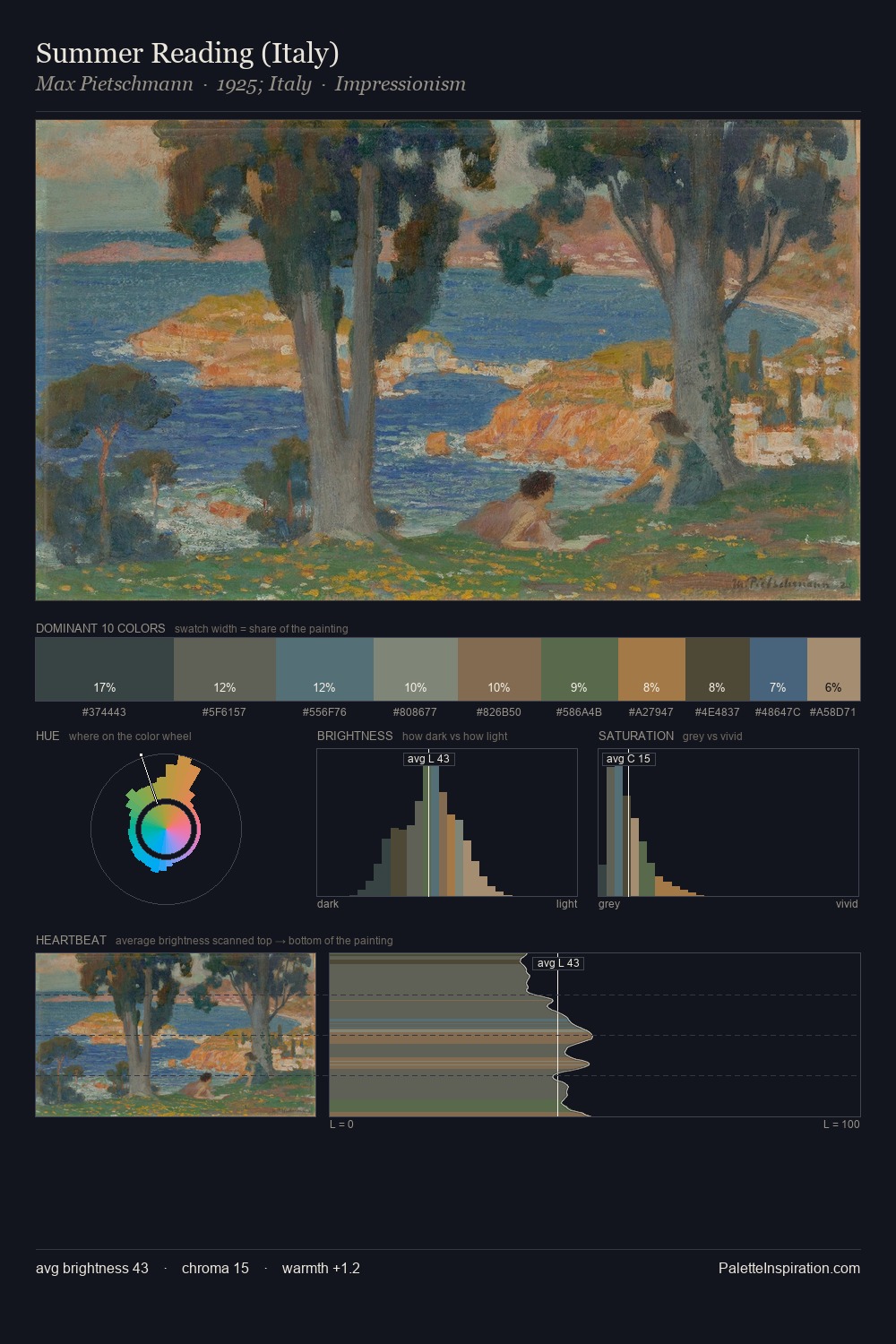896x1344 pixels.
Task: Click the 'dark' axis label
Action: click(328, 903)
